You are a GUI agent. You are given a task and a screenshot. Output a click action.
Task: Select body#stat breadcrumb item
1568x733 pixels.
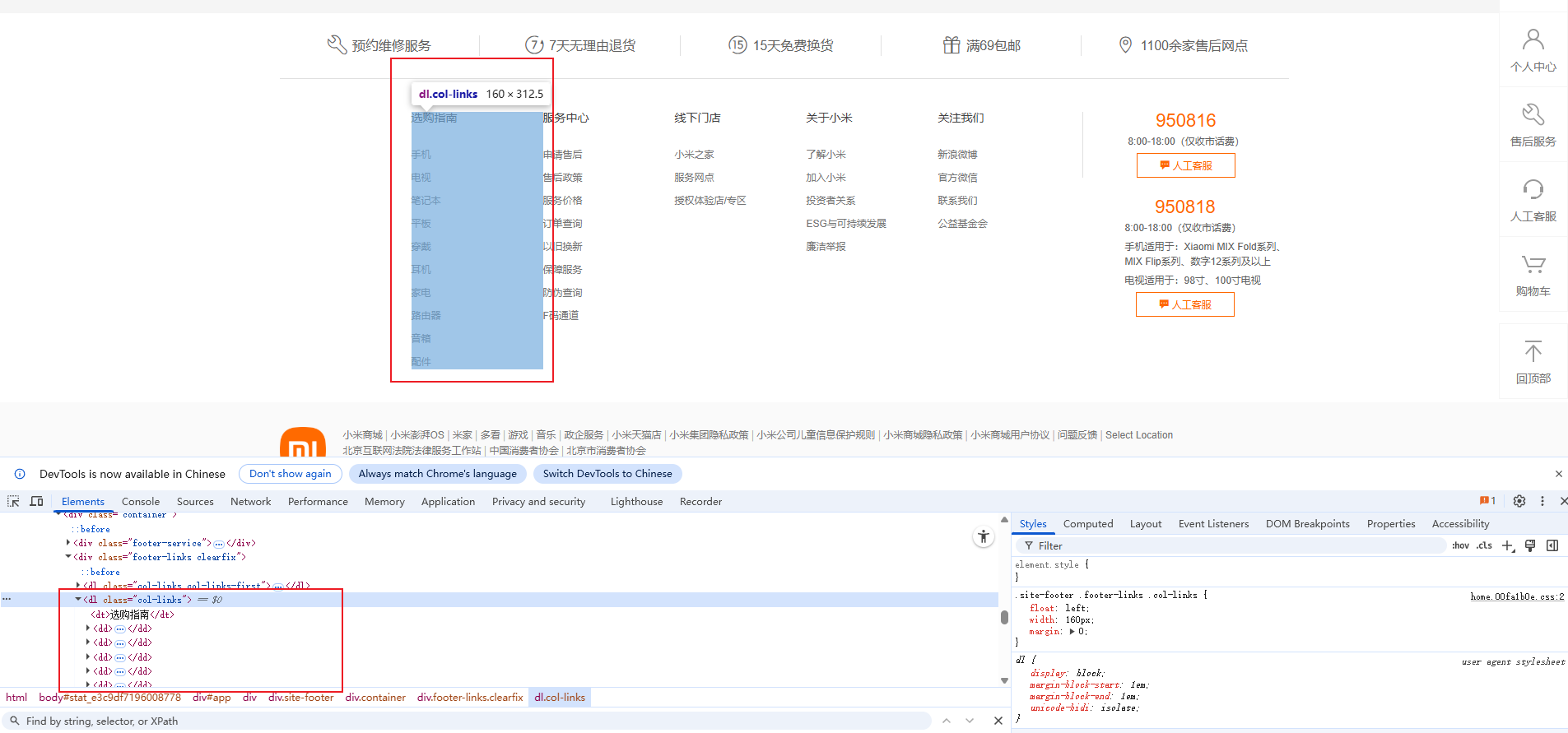click(x=109, y=698)
